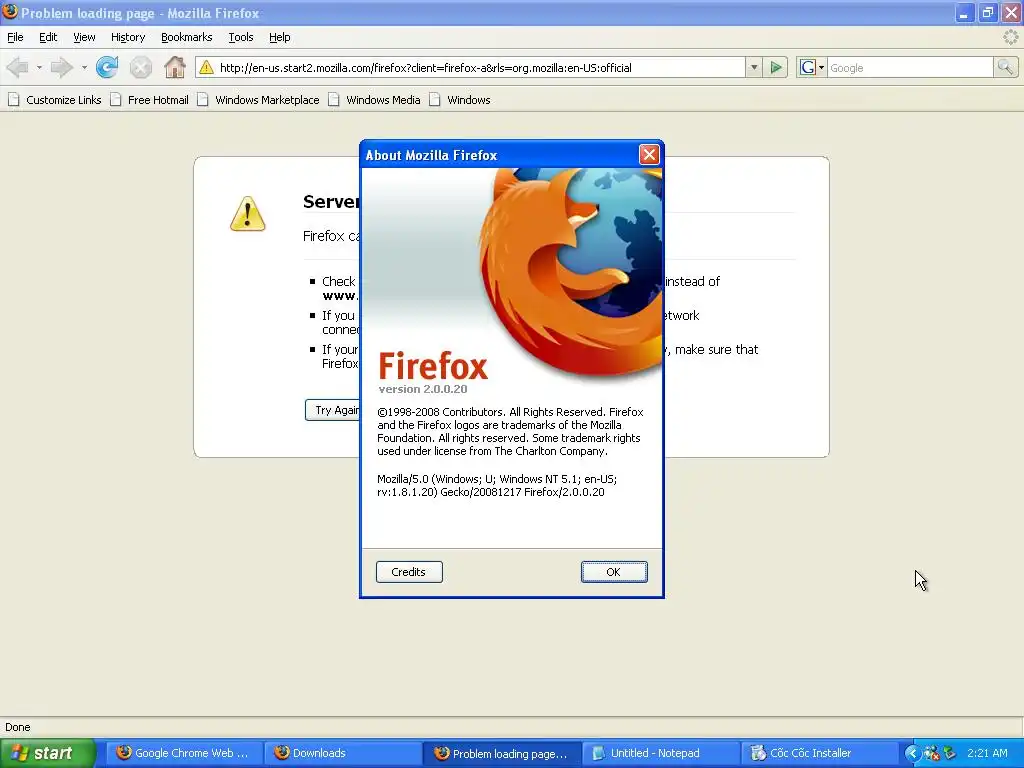Open the Free Hotmail bookmark
The width and height of the screenshot is (1024, 768).
click(x=150, y=100)
